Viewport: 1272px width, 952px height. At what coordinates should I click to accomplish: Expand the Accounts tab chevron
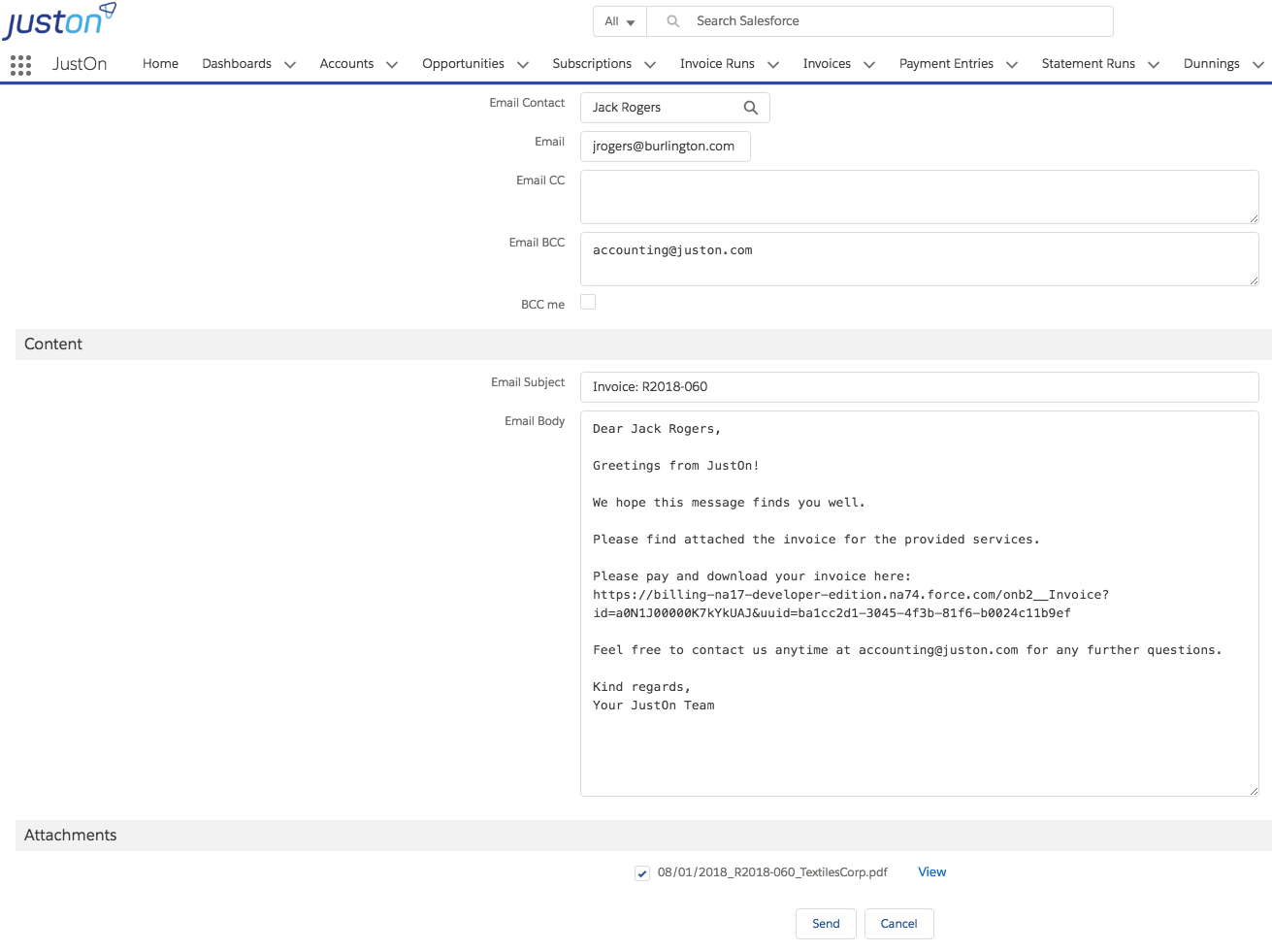[x=392, y=65]
